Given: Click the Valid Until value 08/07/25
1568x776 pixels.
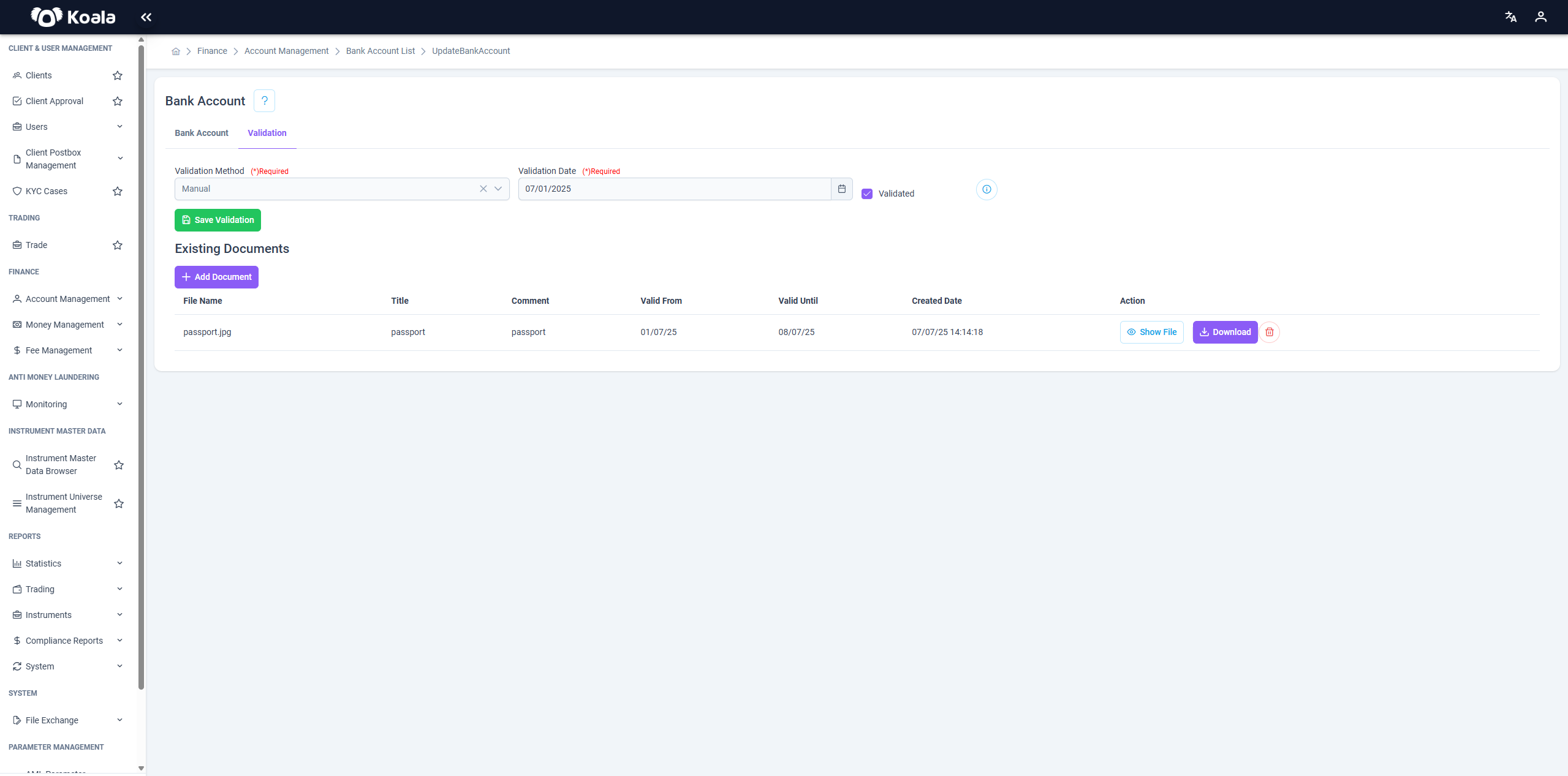Looking at the screenshot, I should pyautogui.click(x=797, y=332).
